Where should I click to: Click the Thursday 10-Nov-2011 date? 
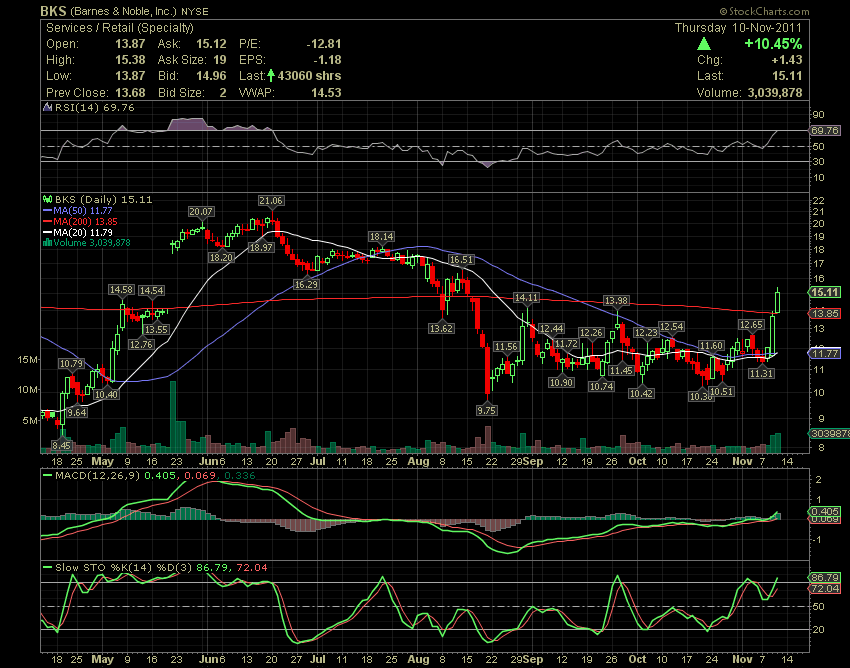738,28
